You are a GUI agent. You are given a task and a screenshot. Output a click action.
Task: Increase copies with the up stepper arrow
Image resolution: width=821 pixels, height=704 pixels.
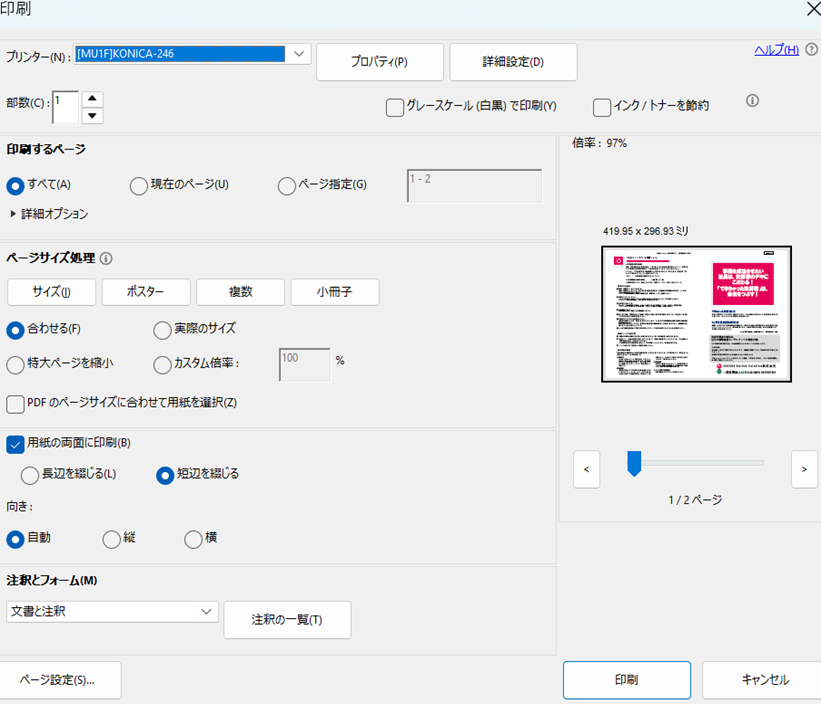point(92,98)
